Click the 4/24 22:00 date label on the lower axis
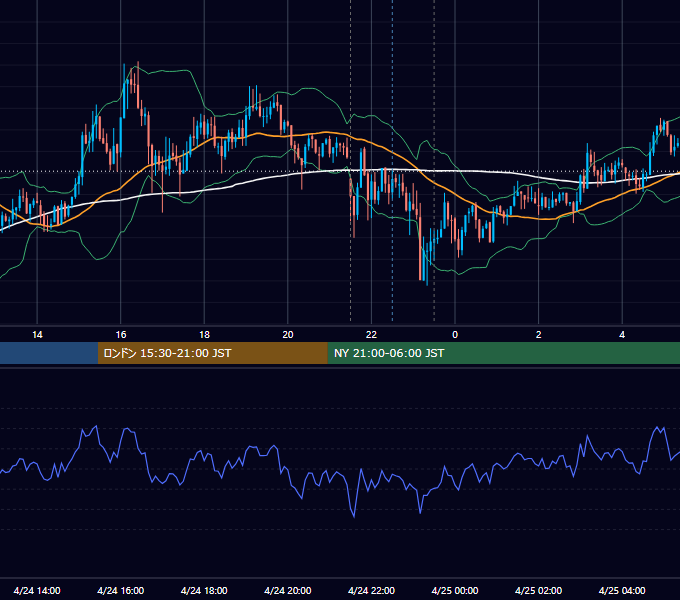 tap(371, 590)
